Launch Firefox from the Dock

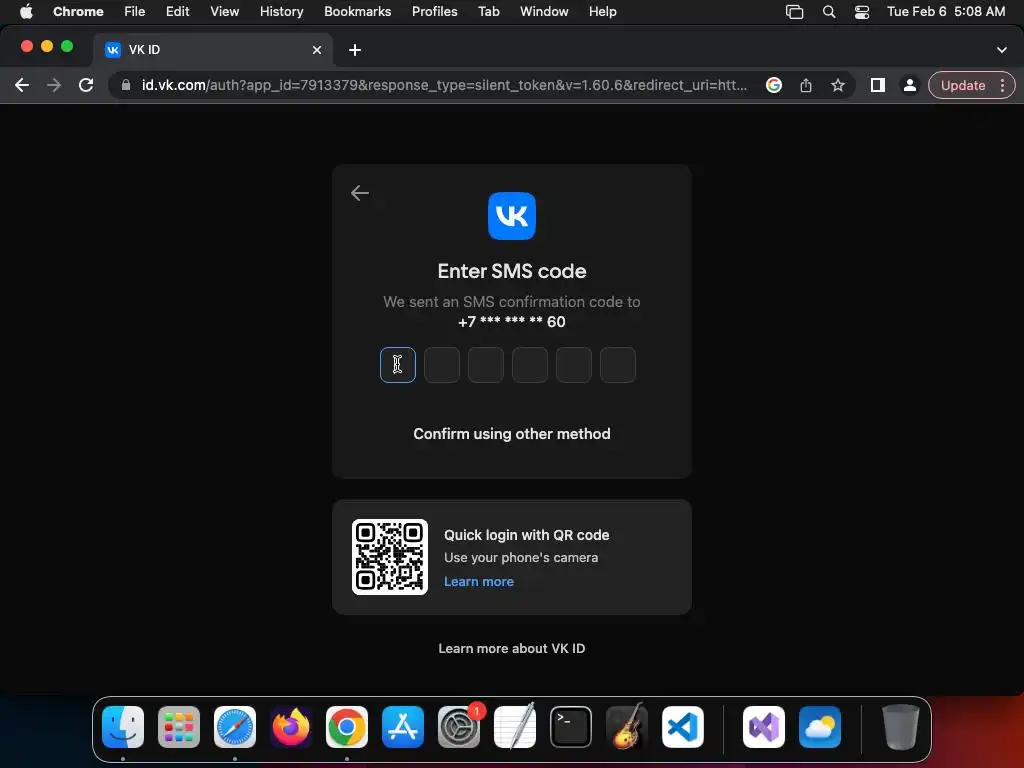pos(291,727)
